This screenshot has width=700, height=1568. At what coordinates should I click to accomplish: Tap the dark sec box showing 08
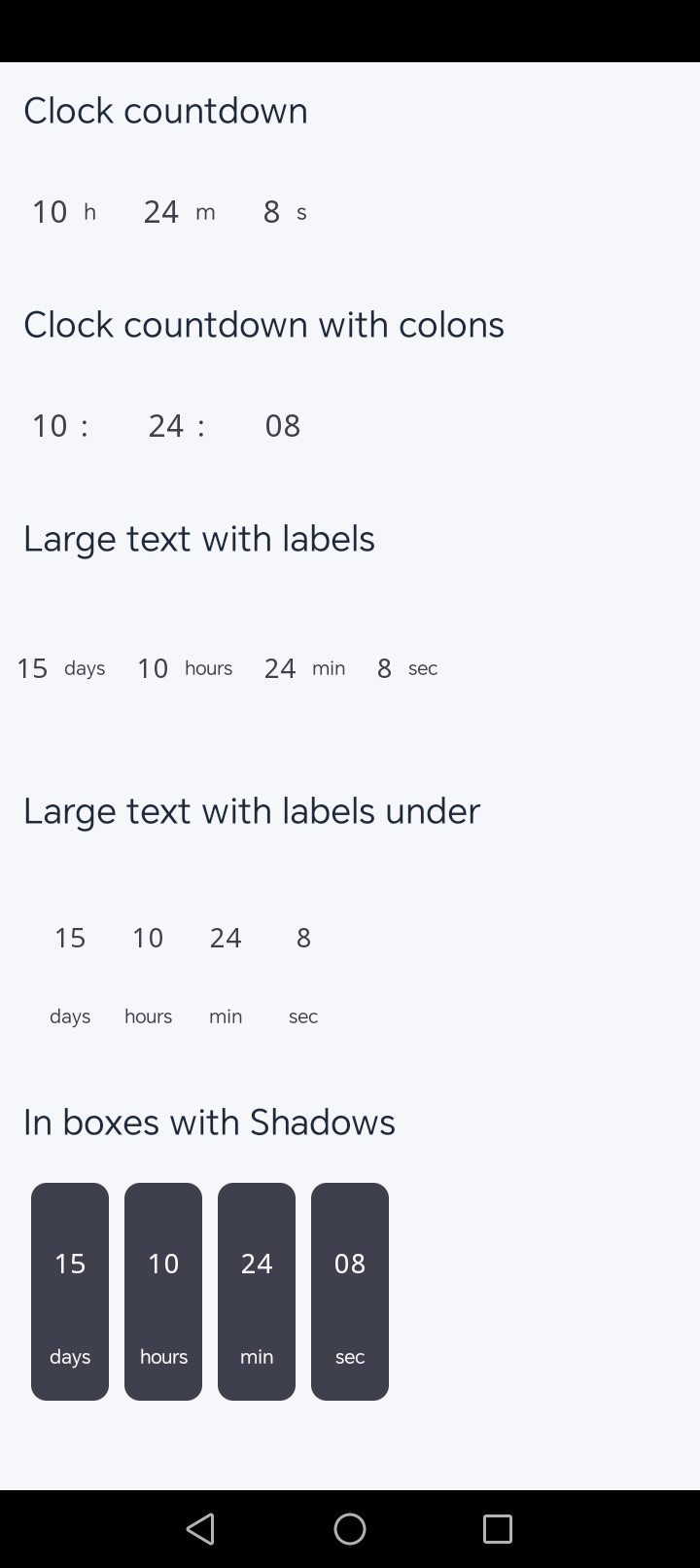click(350, 1291)
